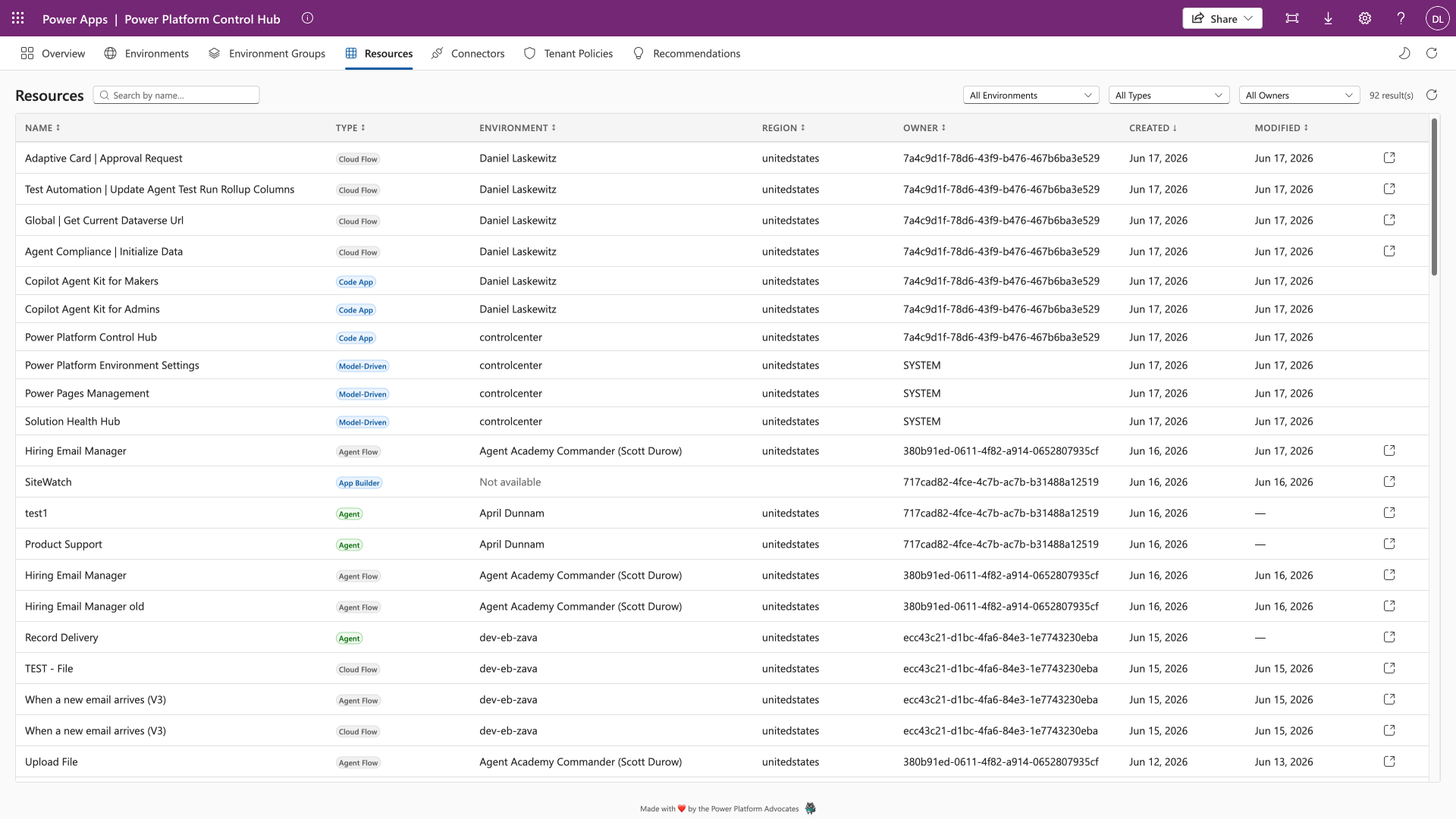Refresh results icon next to 92 result(s)
Image resolution: width=1456 pixels, height=819 pixels.
coord(1432,95)
